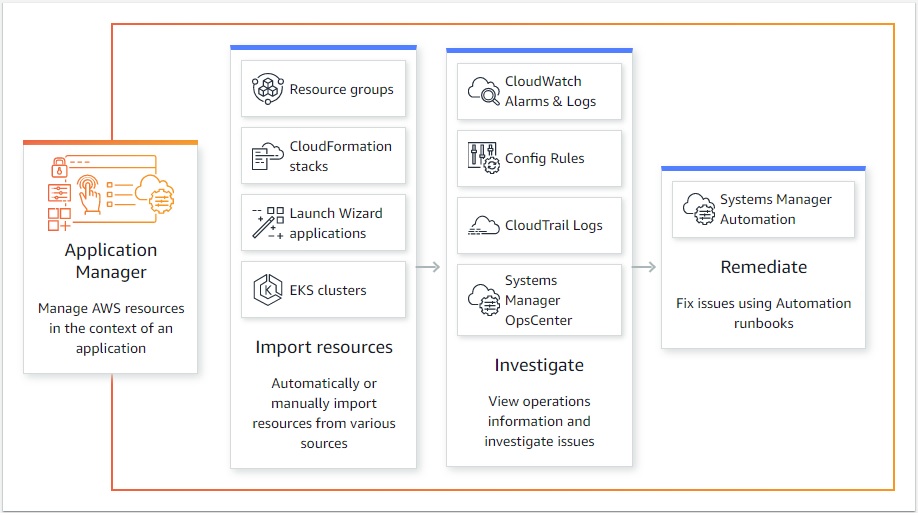Select the "Systems Manager OpsCenter" label
This screenshot has width=918, height=515.
(x=538, y=300)
